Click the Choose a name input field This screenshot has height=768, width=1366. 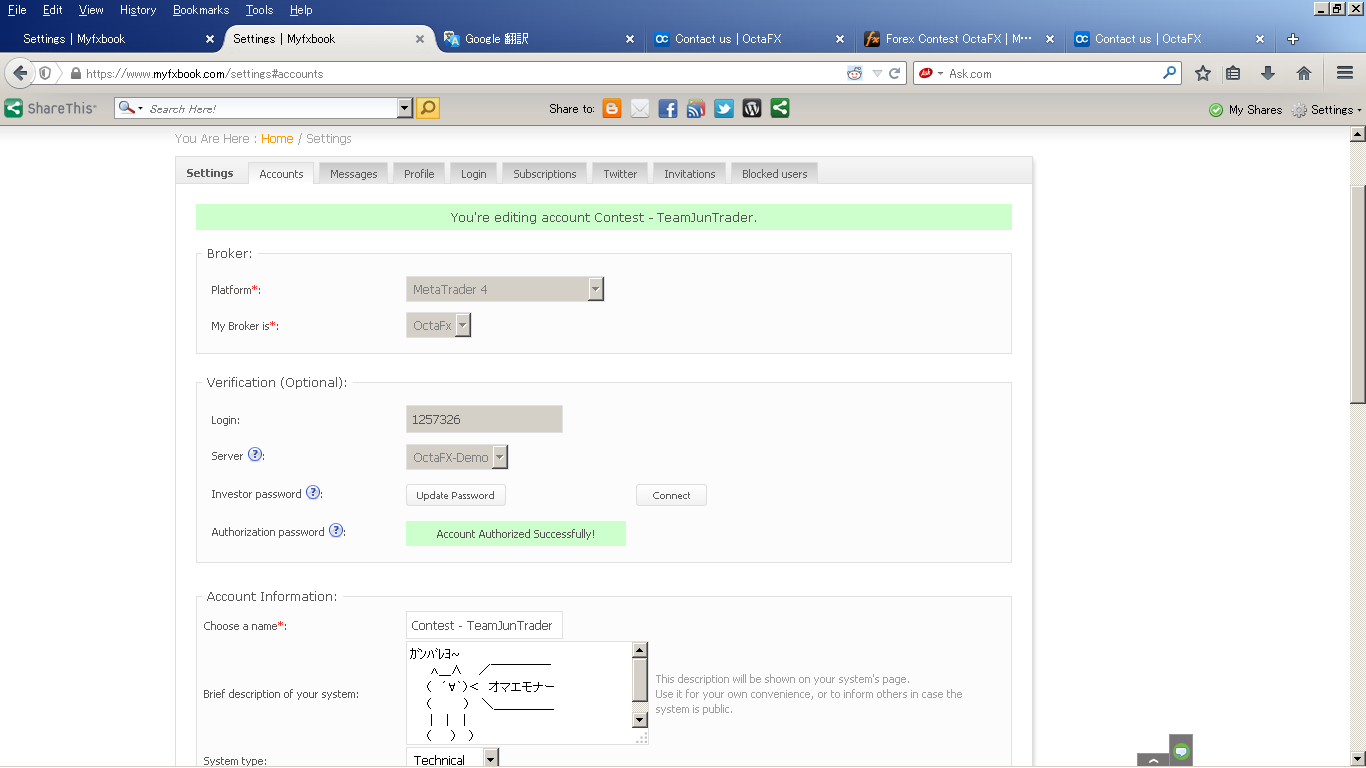[484, 625]
